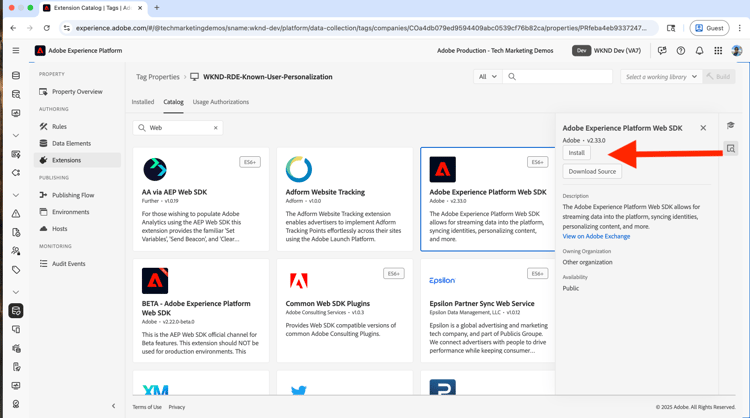Click the Common Web SDK Plugins logo
The width and height of the screenshot is (750, 418).
[298, 281]
